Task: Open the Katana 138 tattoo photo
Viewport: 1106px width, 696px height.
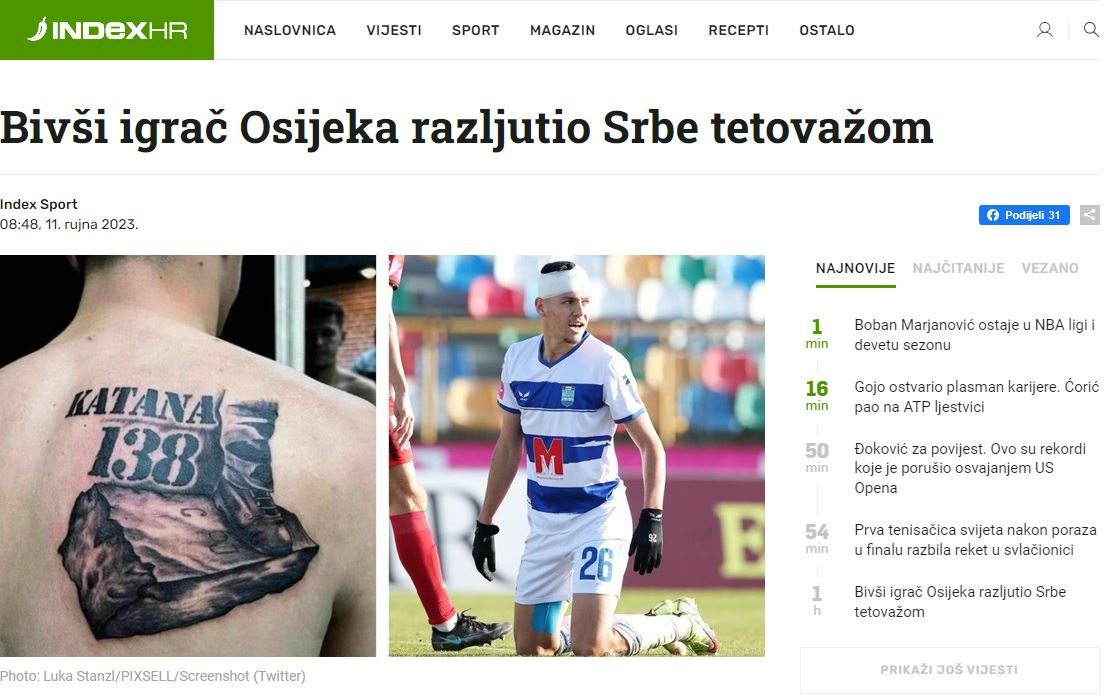Action: [188, 456]
